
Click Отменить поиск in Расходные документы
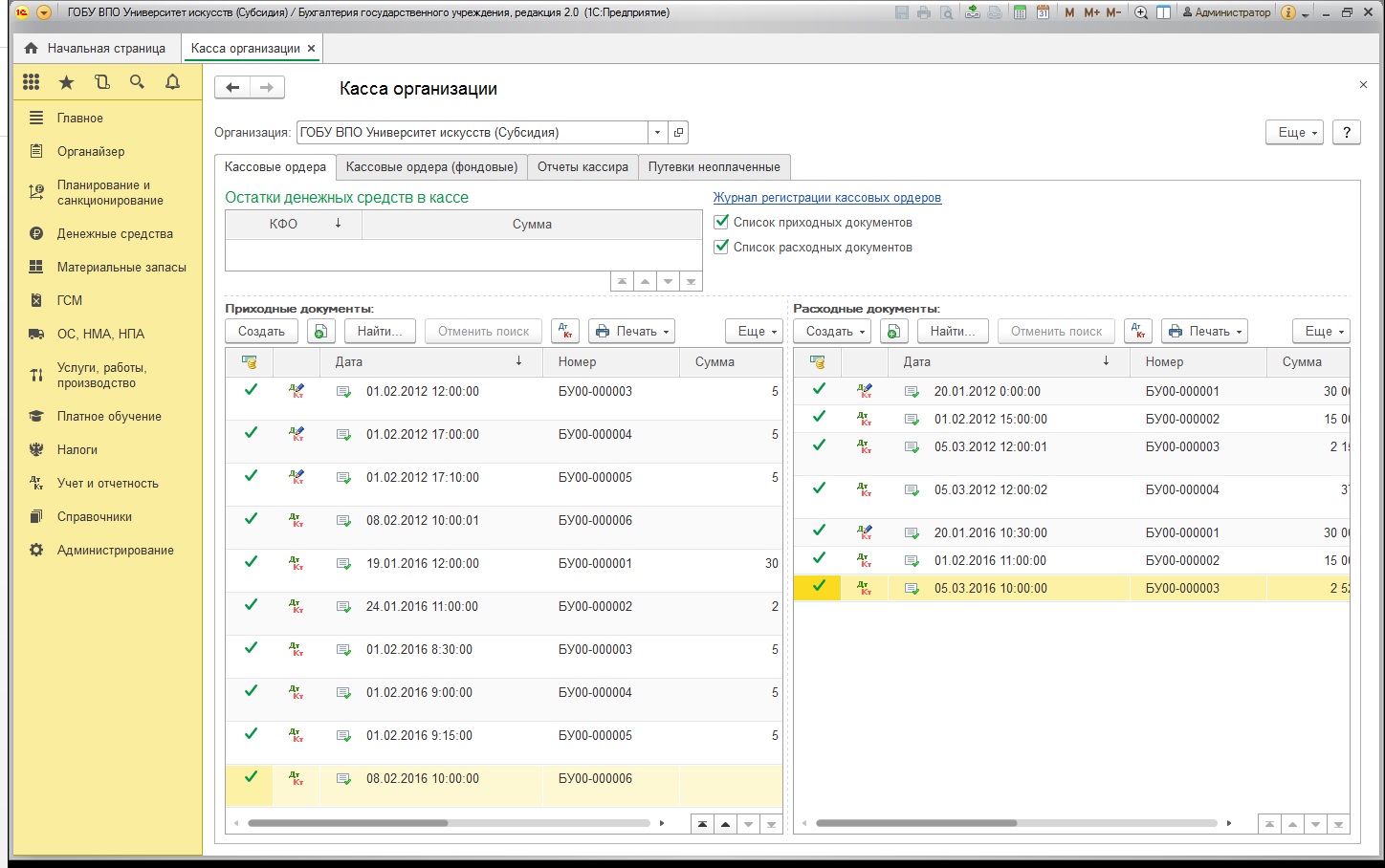click(1056, 332)
